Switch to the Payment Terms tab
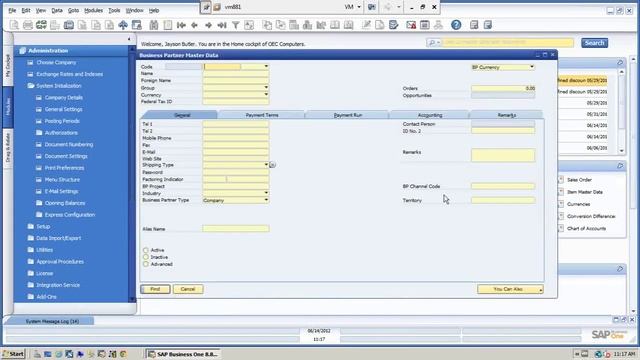 (x=262, y=115)
